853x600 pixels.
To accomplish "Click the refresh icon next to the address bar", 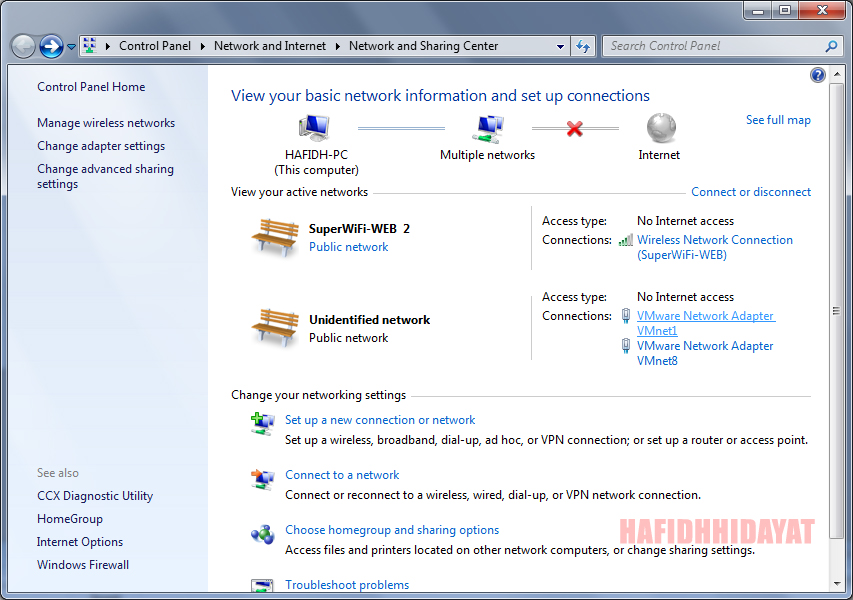I will tap(583, 46).
